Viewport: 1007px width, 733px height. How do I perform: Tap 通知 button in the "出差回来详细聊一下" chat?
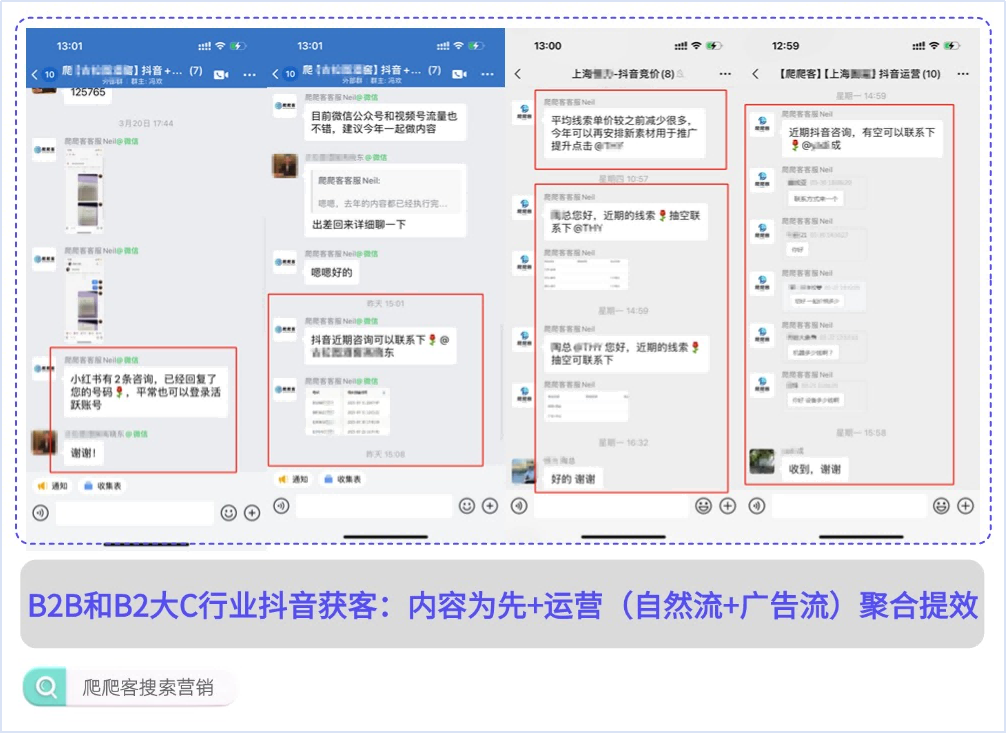pyautogui.click(x=293, y=479)
